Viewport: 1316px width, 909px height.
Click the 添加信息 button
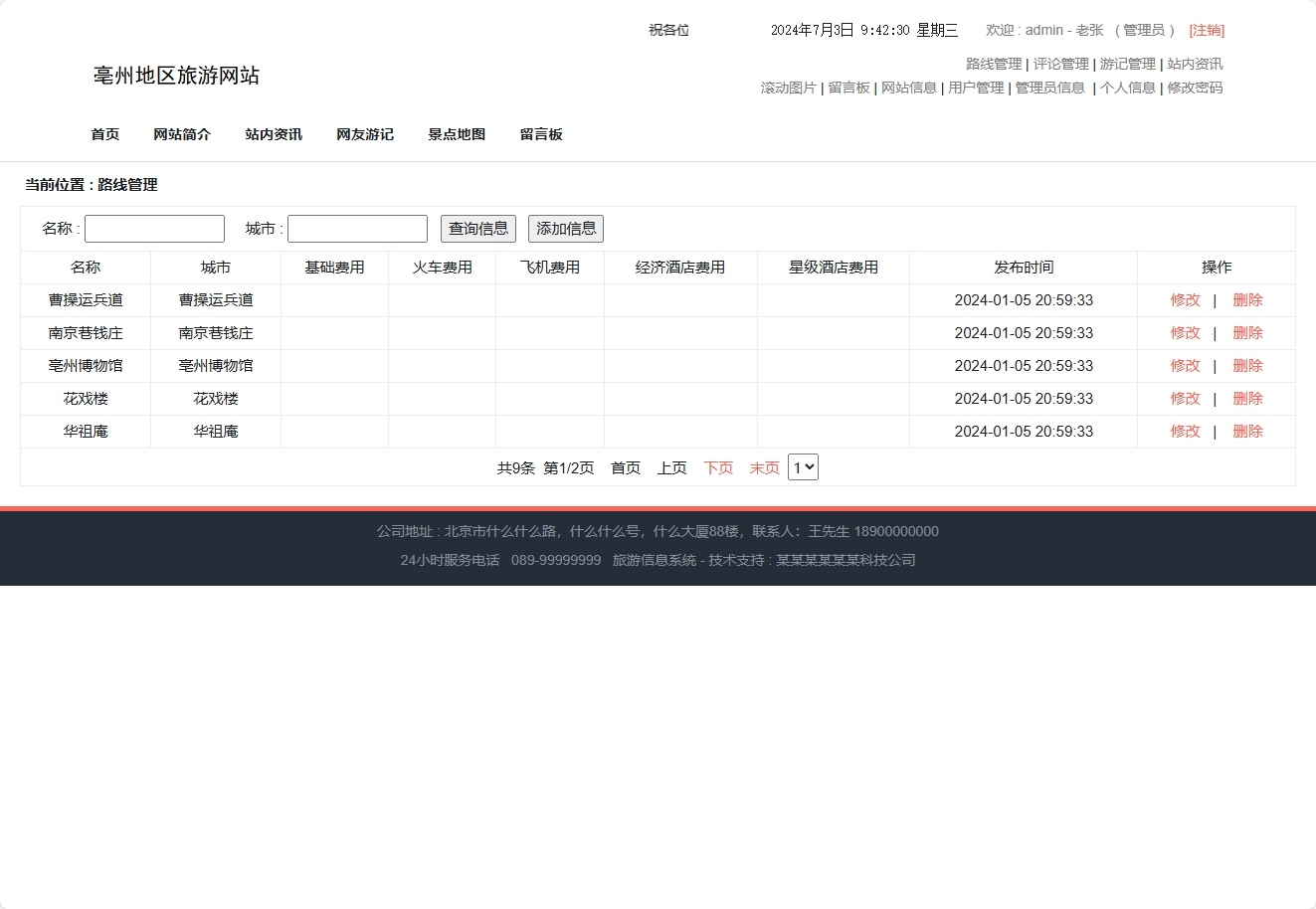click(x=566, y=229)
